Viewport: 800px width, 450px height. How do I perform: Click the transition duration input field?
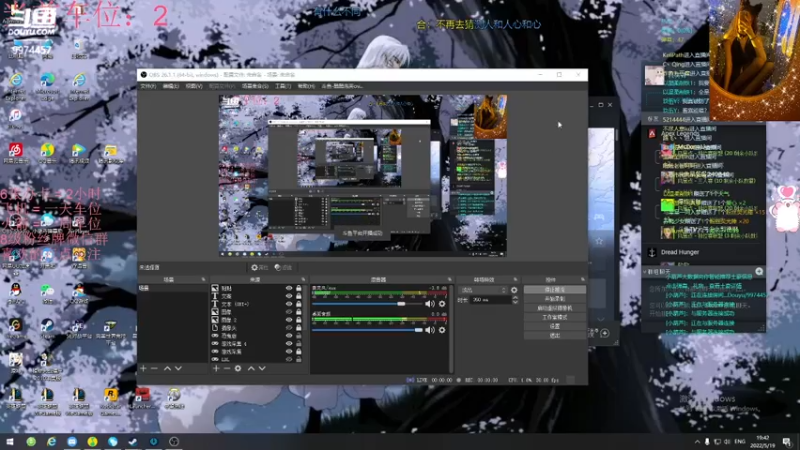tap(490, 300)
